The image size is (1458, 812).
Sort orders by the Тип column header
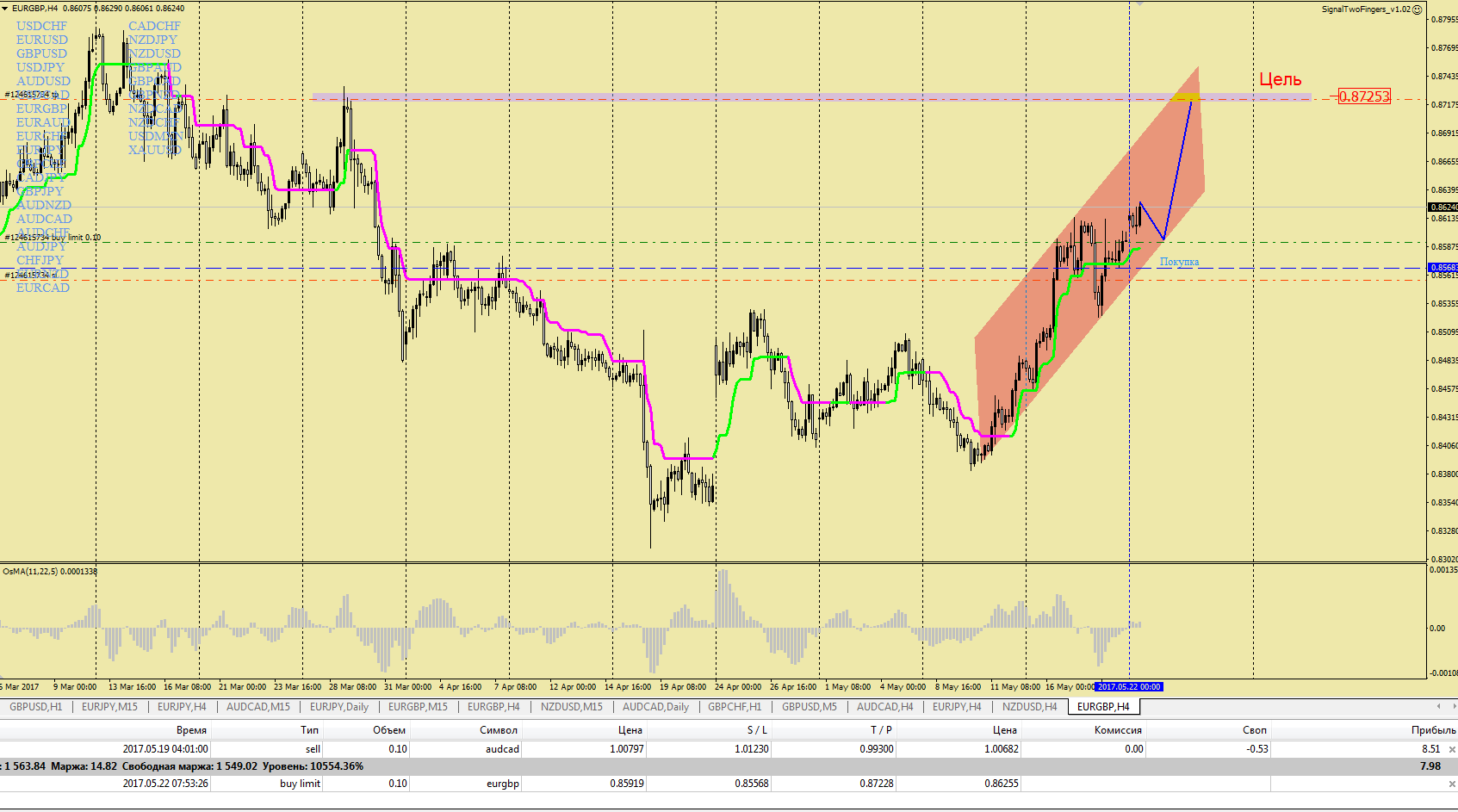(309, 730)
